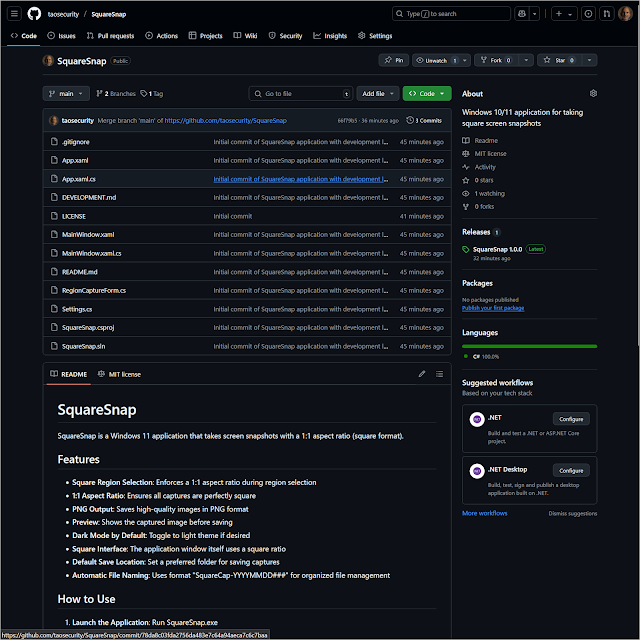Edit repository details gear icon in About
This screenshot has height=640, width=640.
(593, 93)
